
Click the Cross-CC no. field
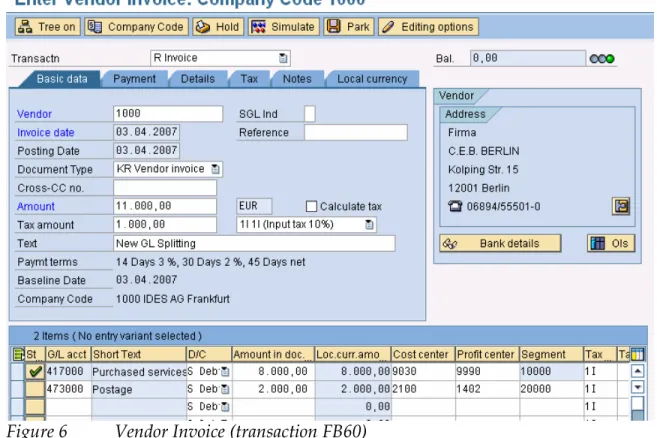click(165, 188)
